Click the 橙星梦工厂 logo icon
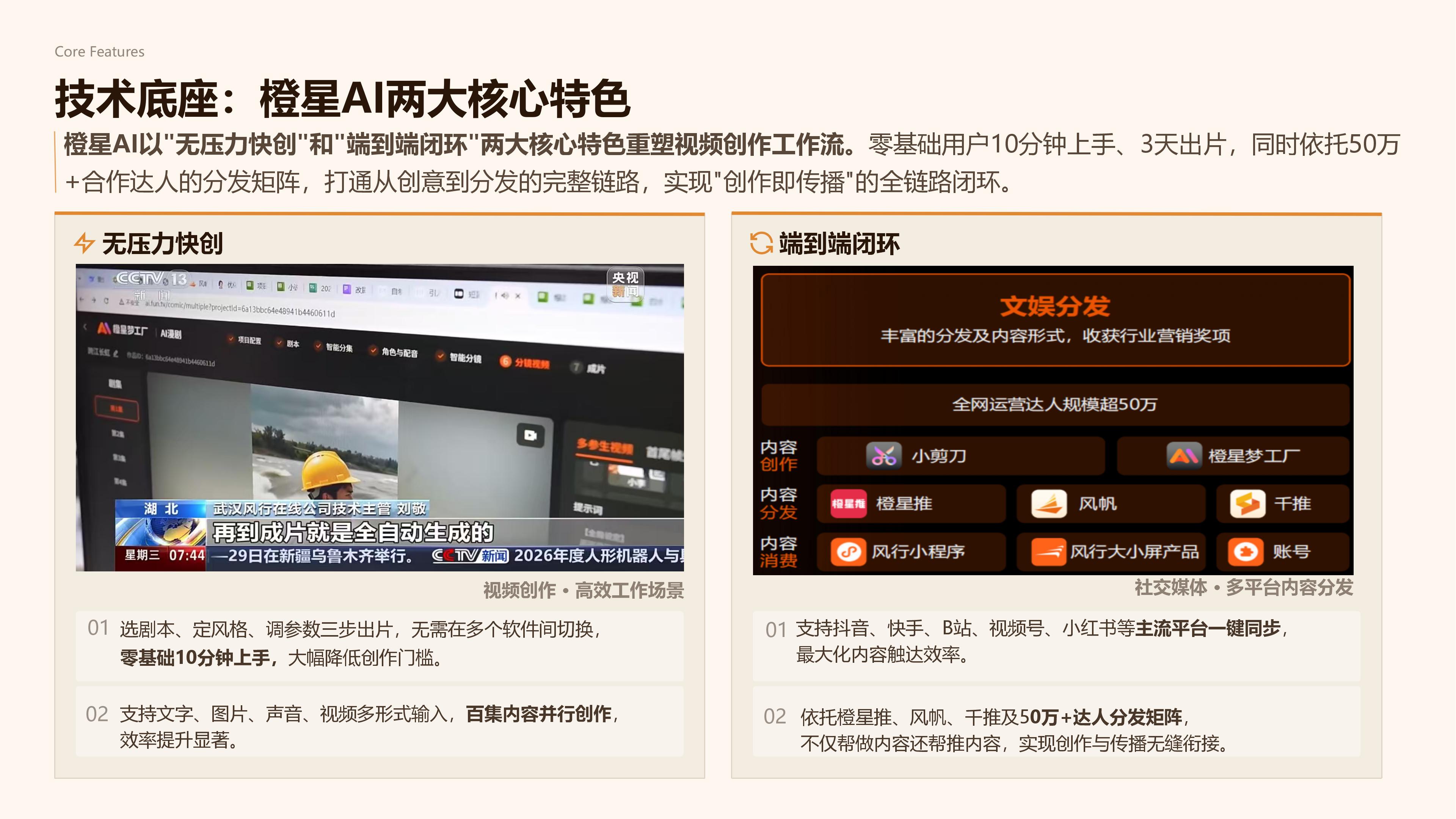The height and width of the screenshot is (819, 1456). pyautogui.click(x=1184, y=455)
